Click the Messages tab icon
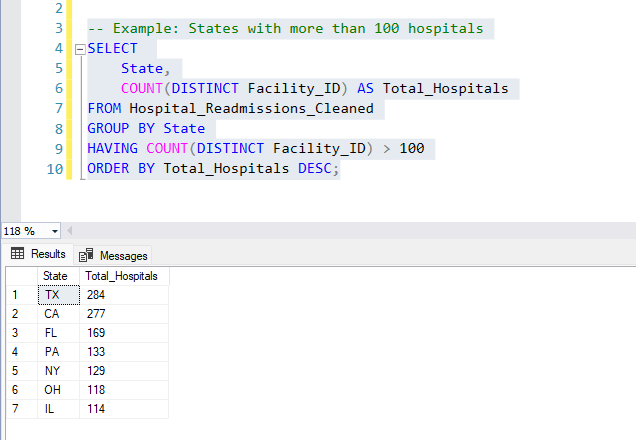Screen dimensions: 636x440 coord(86,255)
